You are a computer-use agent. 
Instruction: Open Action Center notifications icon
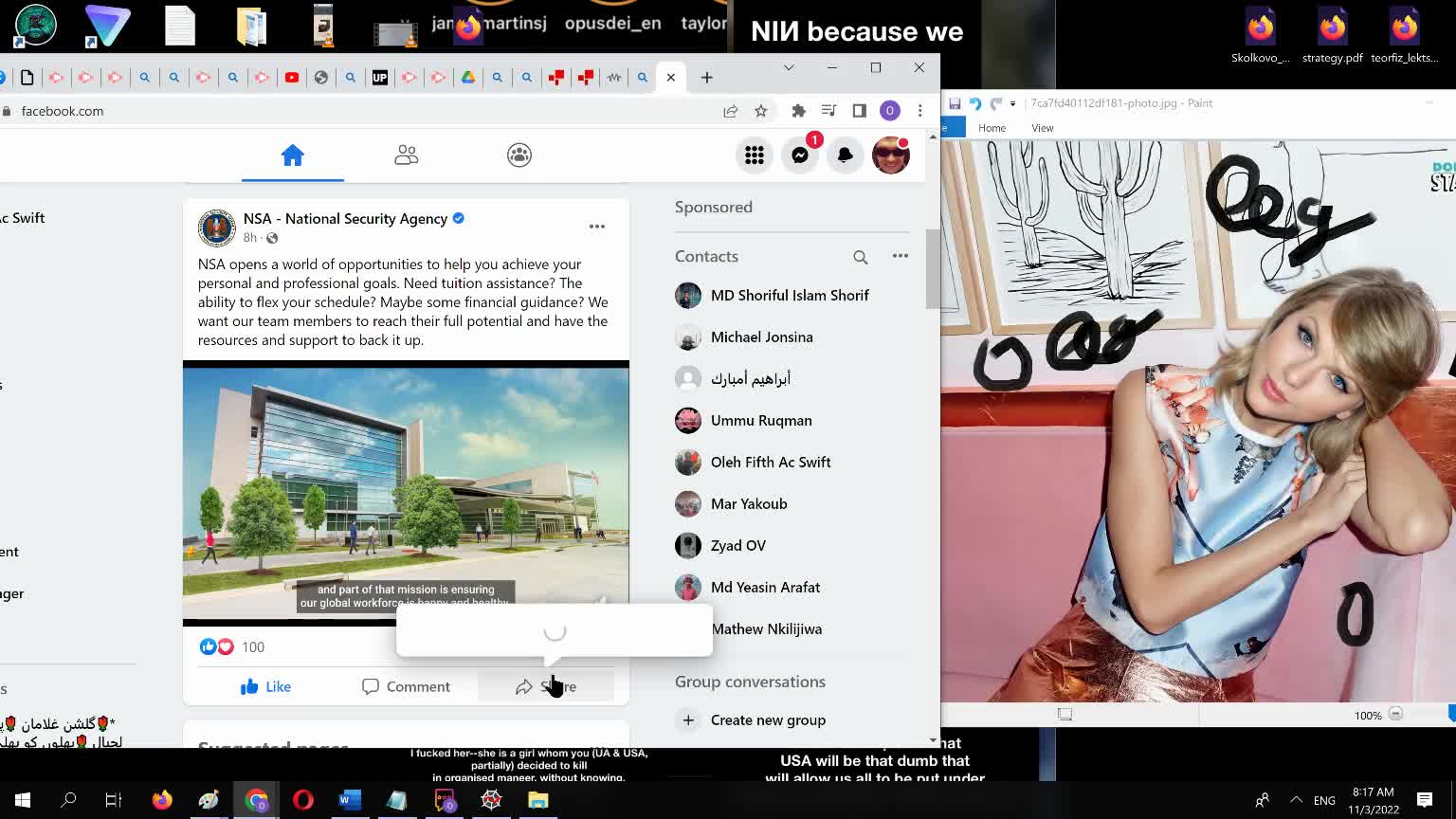click(1425, 800)
